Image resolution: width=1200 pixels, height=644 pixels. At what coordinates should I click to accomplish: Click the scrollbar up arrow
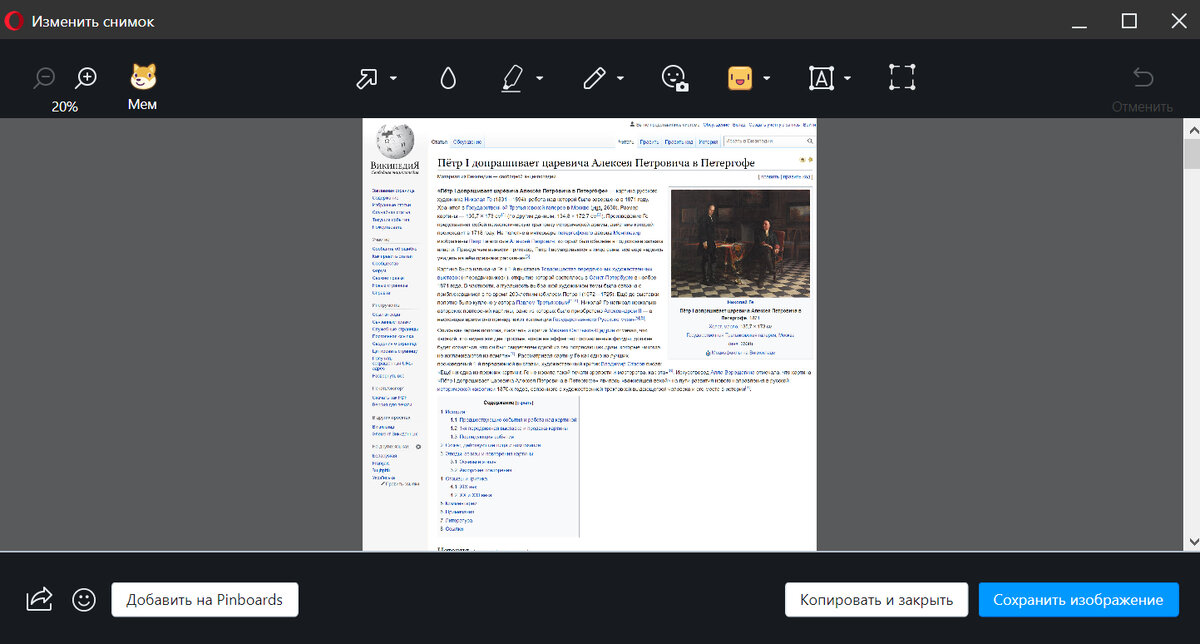tap(1191, 130)
